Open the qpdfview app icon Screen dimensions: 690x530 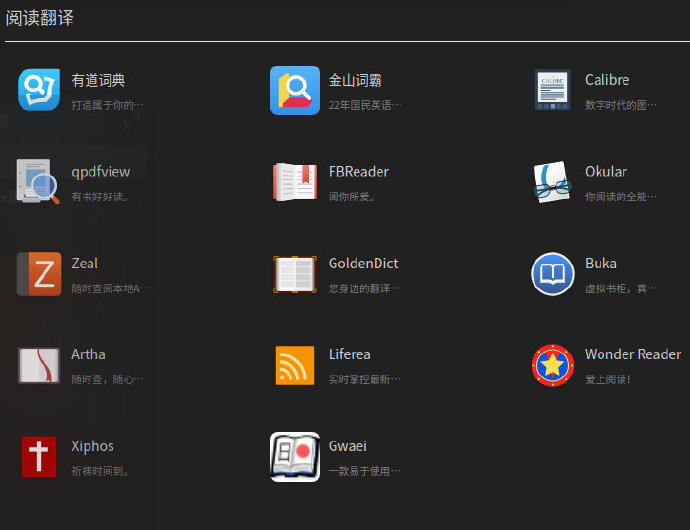tap(38, 181)
